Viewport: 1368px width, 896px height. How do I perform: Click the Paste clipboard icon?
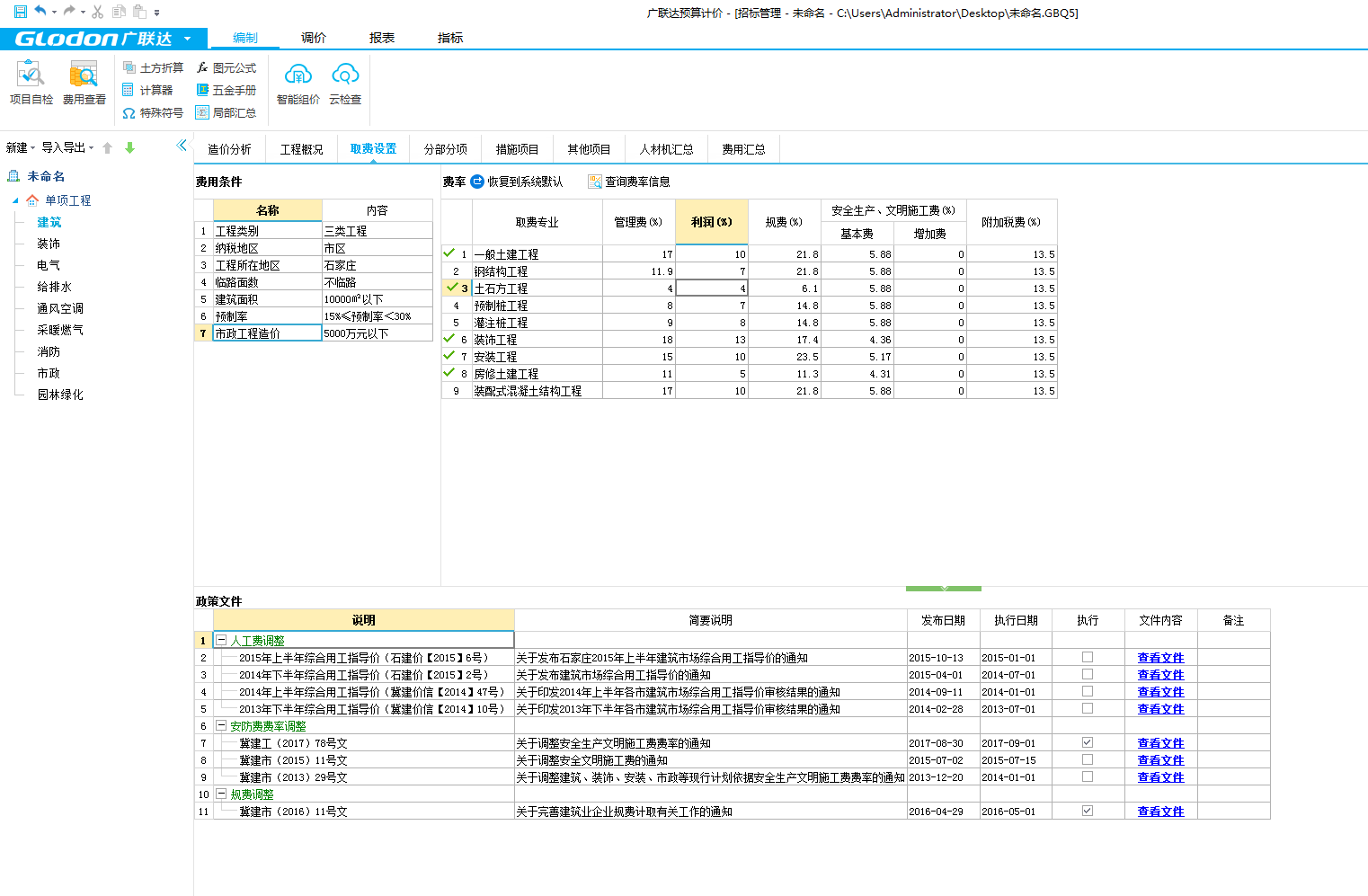[139, 12]
